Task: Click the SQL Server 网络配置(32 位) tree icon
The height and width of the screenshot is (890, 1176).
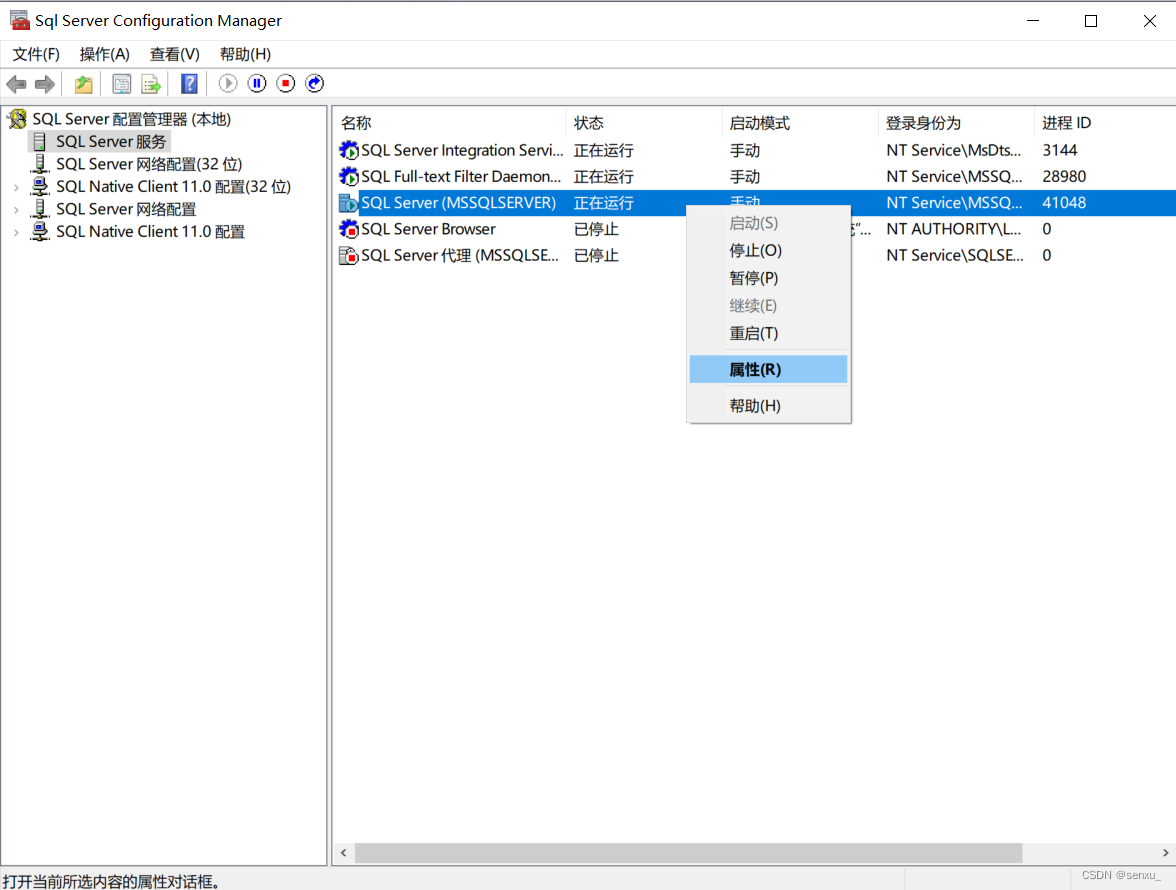Action: (40, 164)
